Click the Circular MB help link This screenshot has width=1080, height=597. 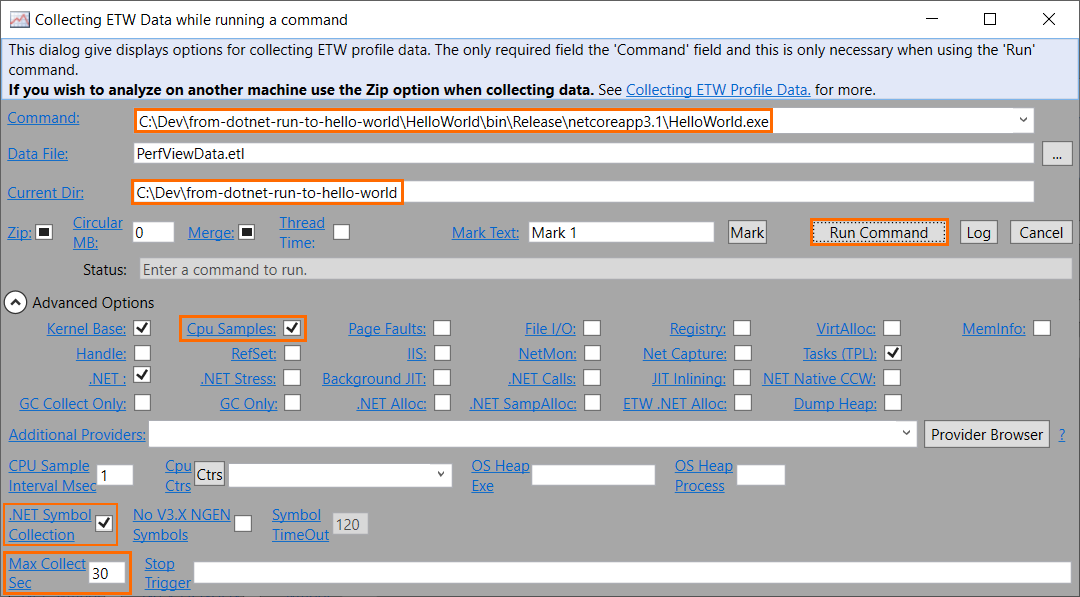(x=98, y=233)
